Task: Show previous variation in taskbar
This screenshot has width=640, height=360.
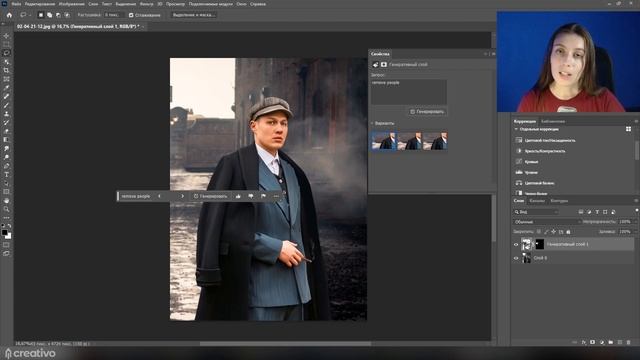Action: click(x=159, y=196)
